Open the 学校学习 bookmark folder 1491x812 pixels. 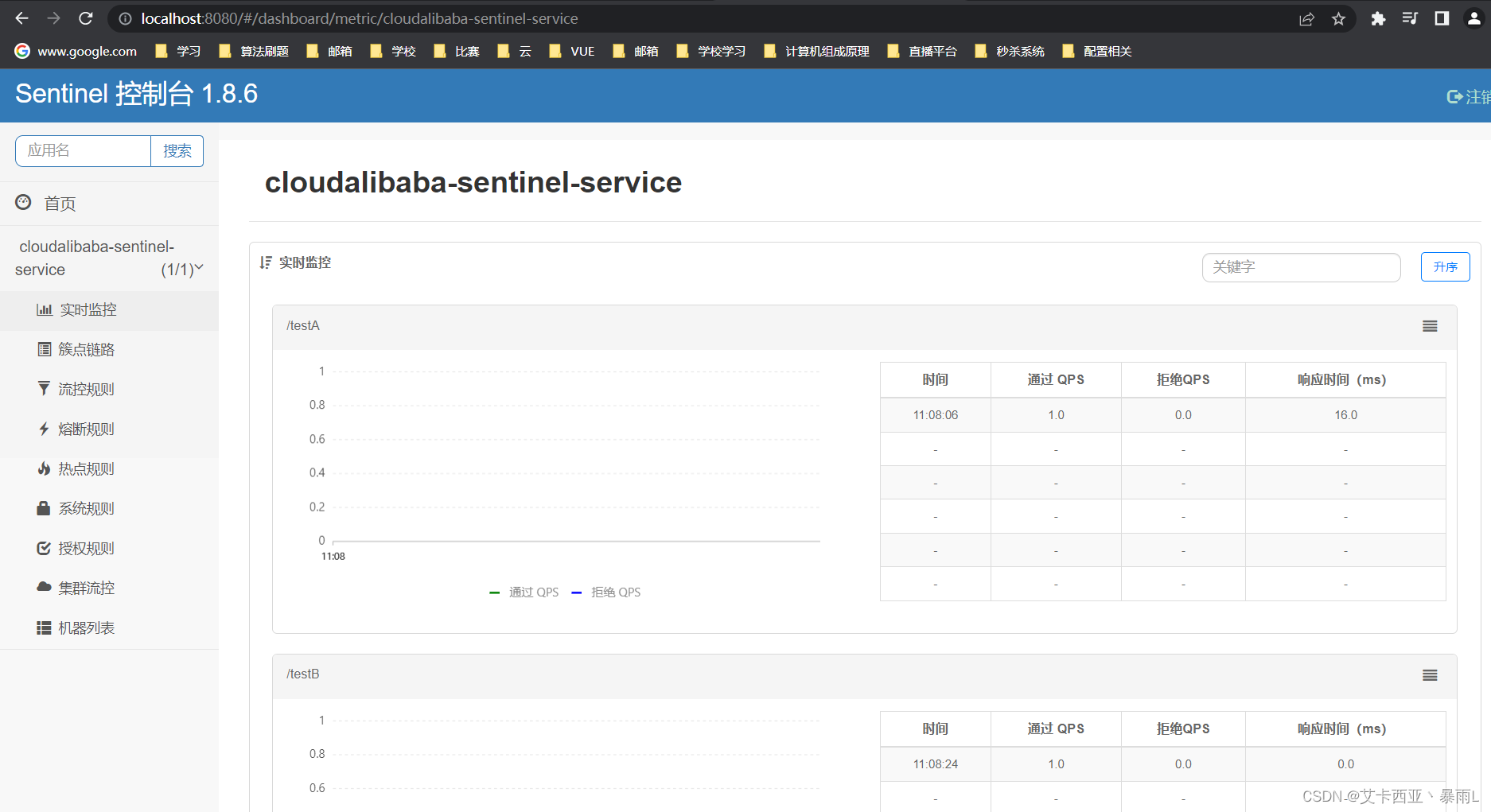(711, 51)
